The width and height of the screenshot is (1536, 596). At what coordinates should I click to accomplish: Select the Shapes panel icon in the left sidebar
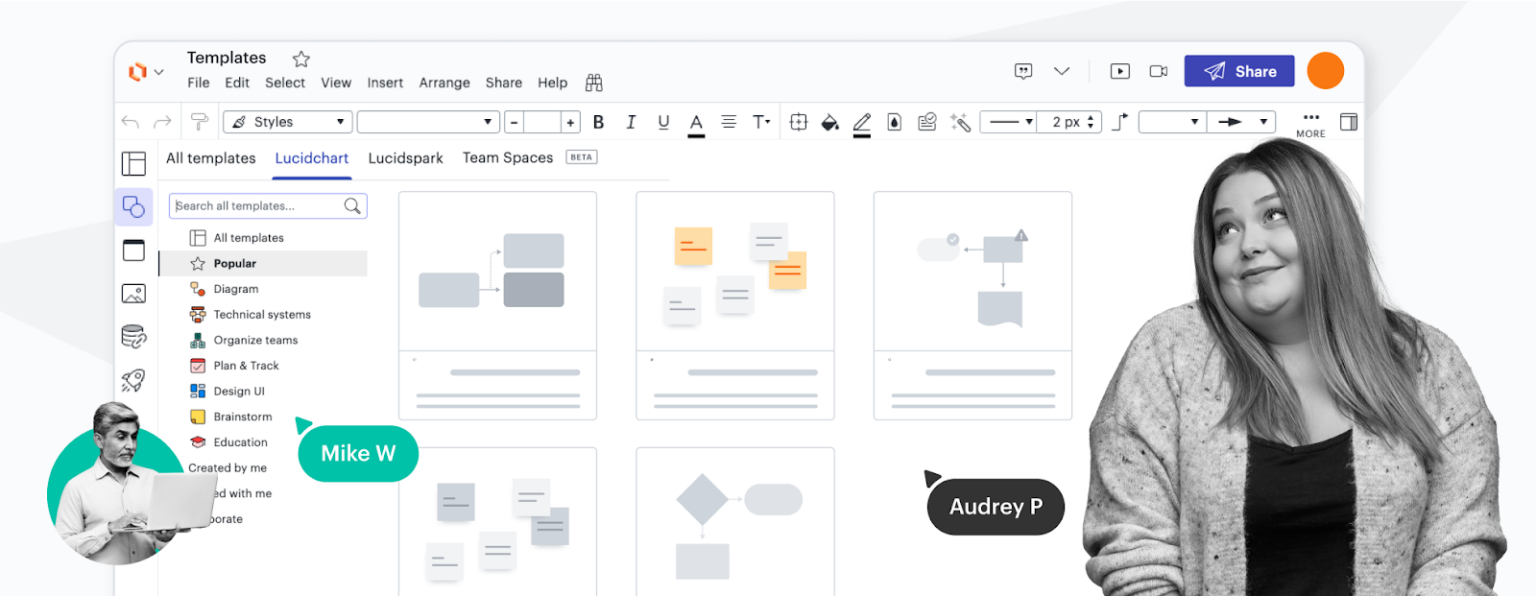[x=133, y=206]
